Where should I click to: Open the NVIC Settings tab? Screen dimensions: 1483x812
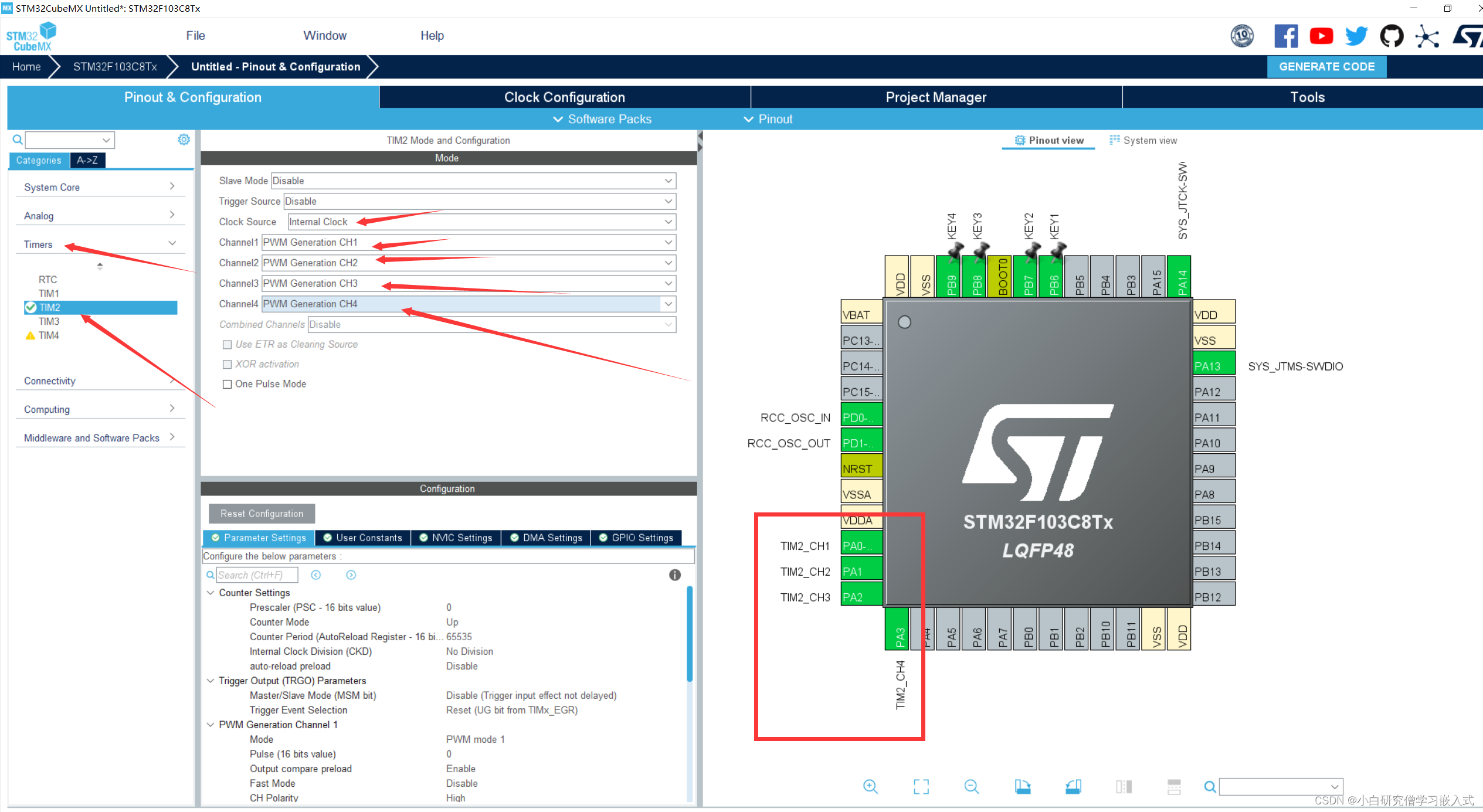tap(456, 538)
